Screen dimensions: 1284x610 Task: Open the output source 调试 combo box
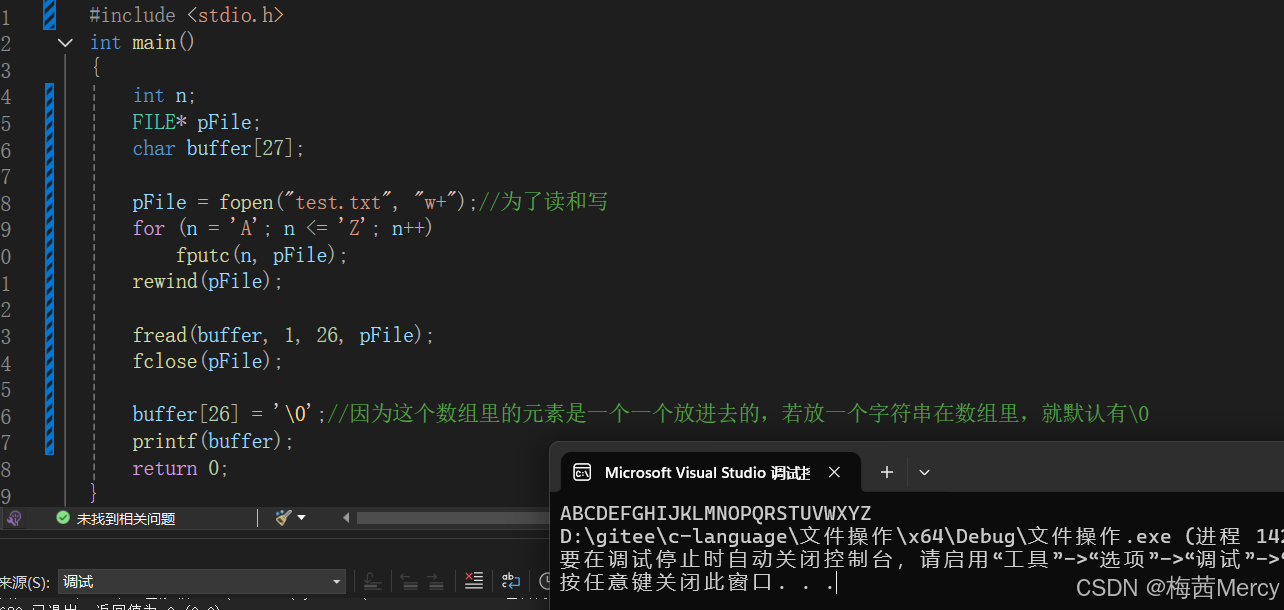coord(202,582)
